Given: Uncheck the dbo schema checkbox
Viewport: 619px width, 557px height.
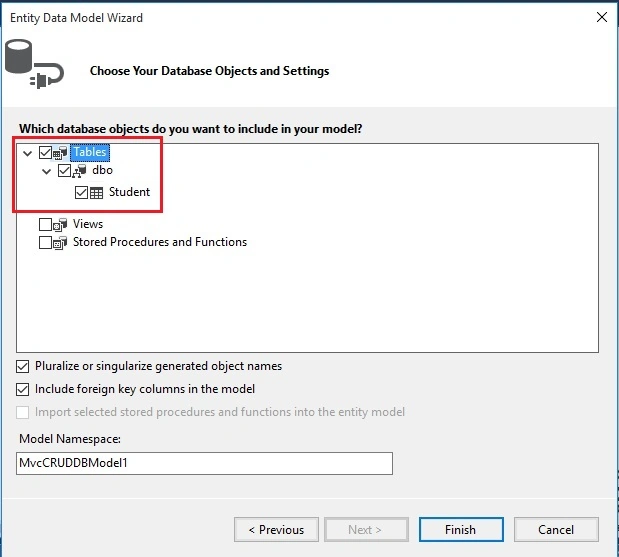Looking at the screenshot, I should [x=64, y=171].
